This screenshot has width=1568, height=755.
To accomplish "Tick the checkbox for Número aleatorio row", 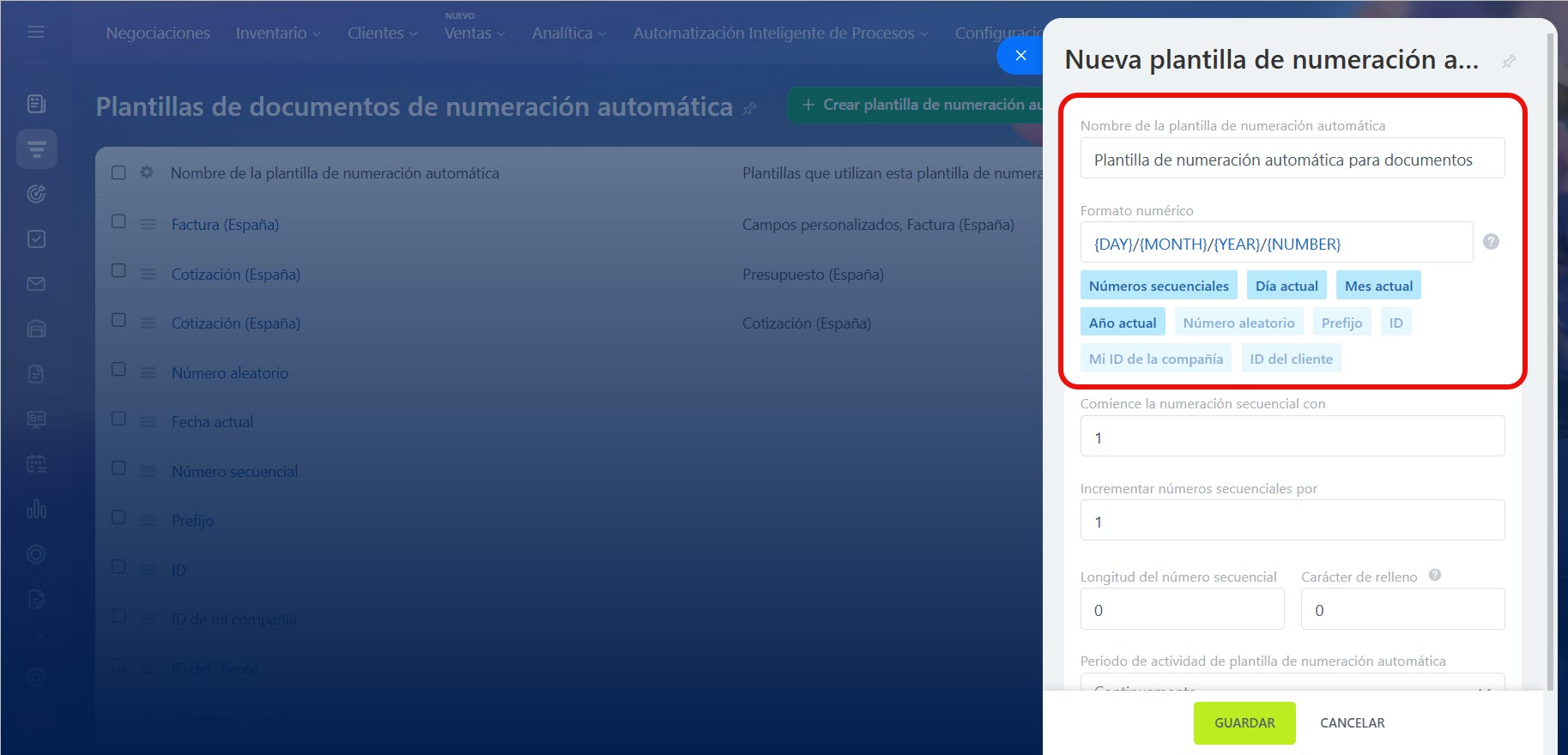I will (118, 370).
